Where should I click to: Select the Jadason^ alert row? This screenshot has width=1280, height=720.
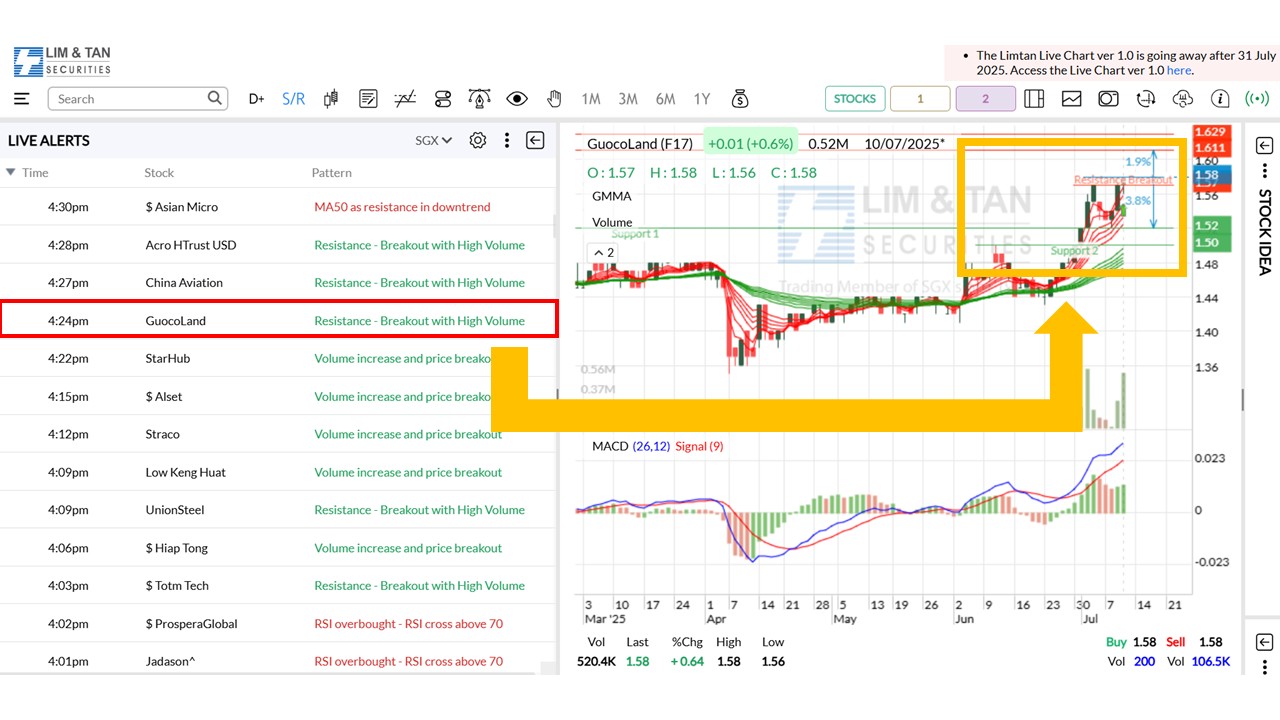click(278, 661)
